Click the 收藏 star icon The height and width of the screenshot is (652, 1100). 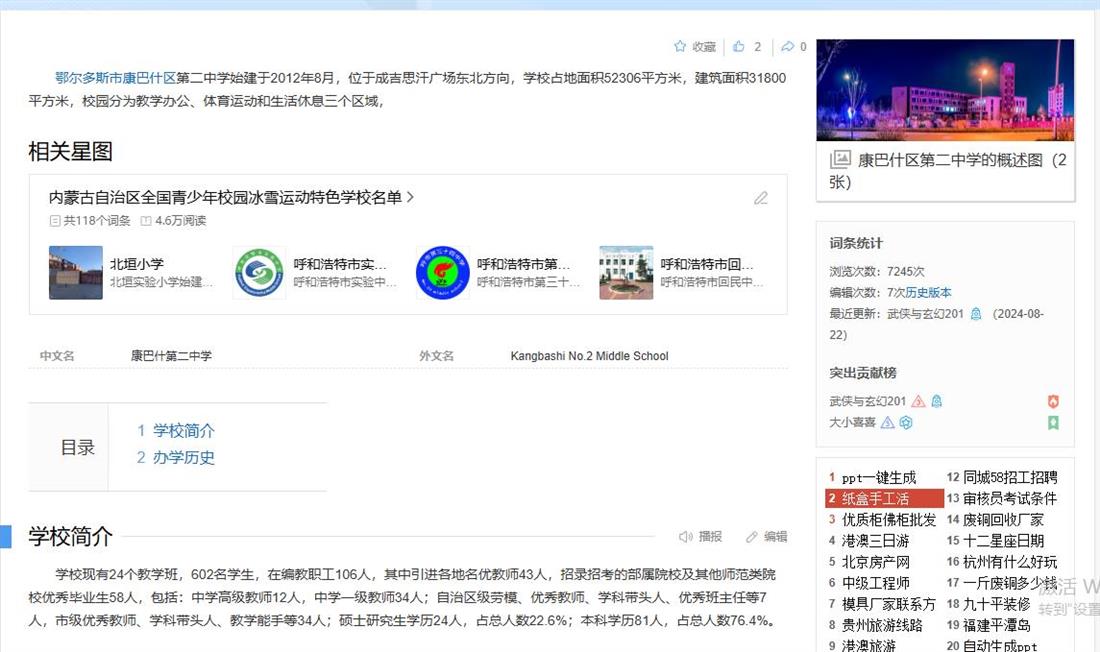(680, 46)
